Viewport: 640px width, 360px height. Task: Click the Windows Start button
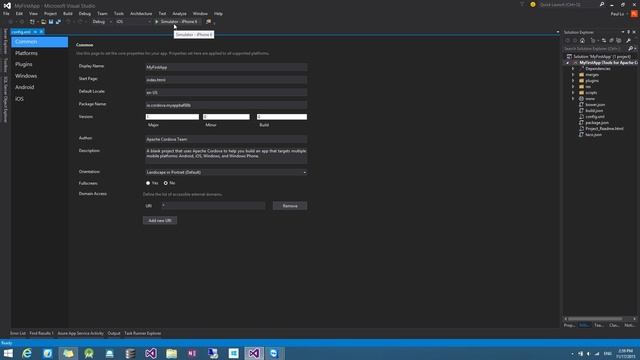[8, 353]
